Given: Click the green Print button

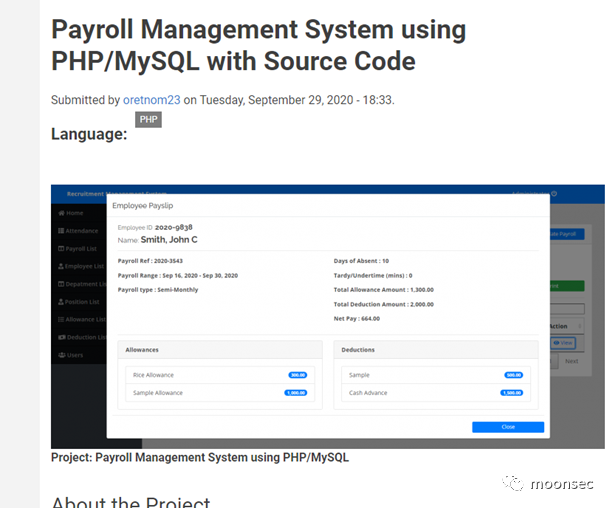Looking at the screenshot, I should [567, 286].
